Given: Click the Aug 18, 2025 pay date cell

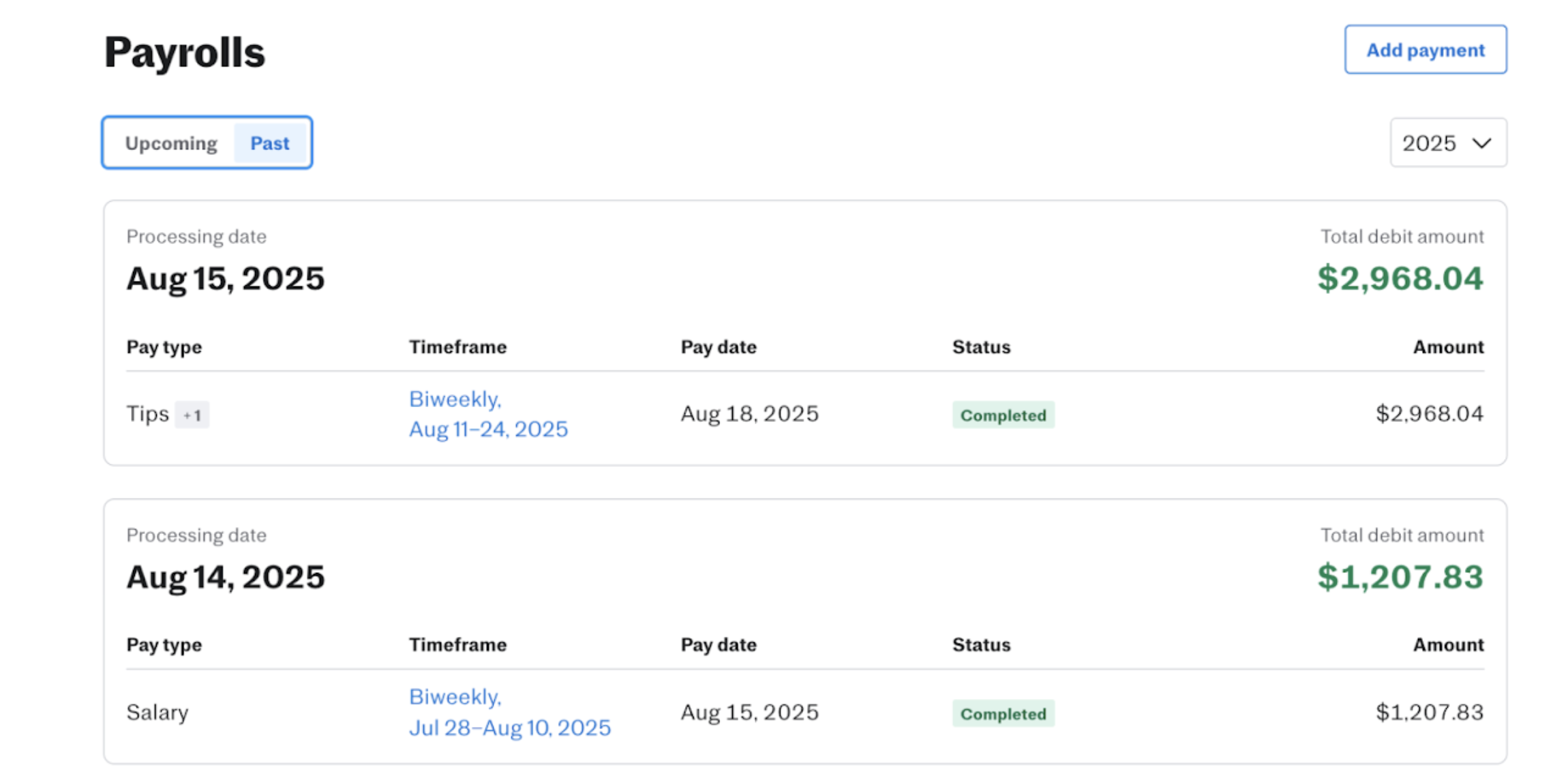Looking at the screenshot, I should click(x=749, y=414).
